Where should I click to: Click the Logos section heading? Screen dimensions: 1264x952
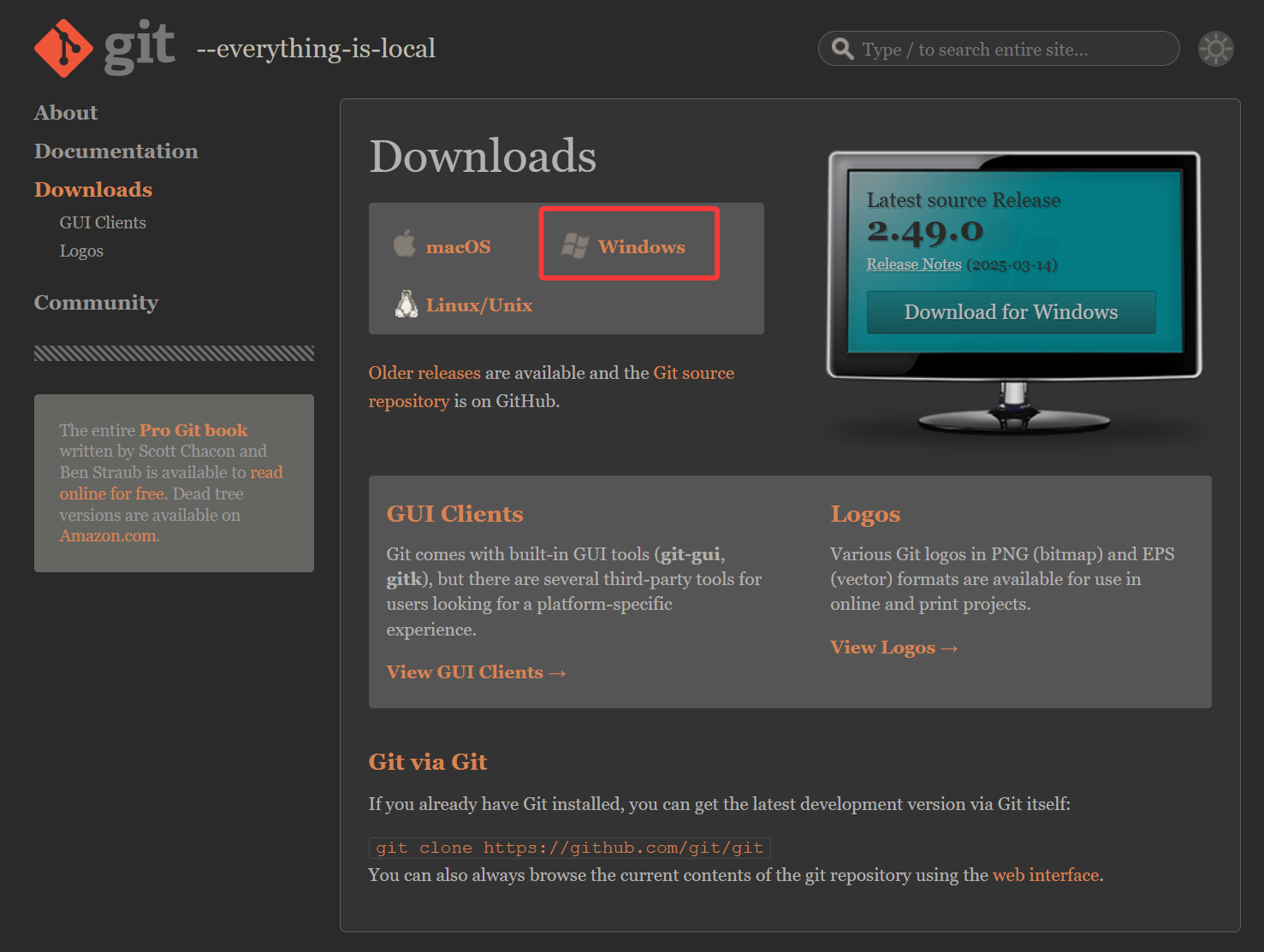(x=865, y=514)
